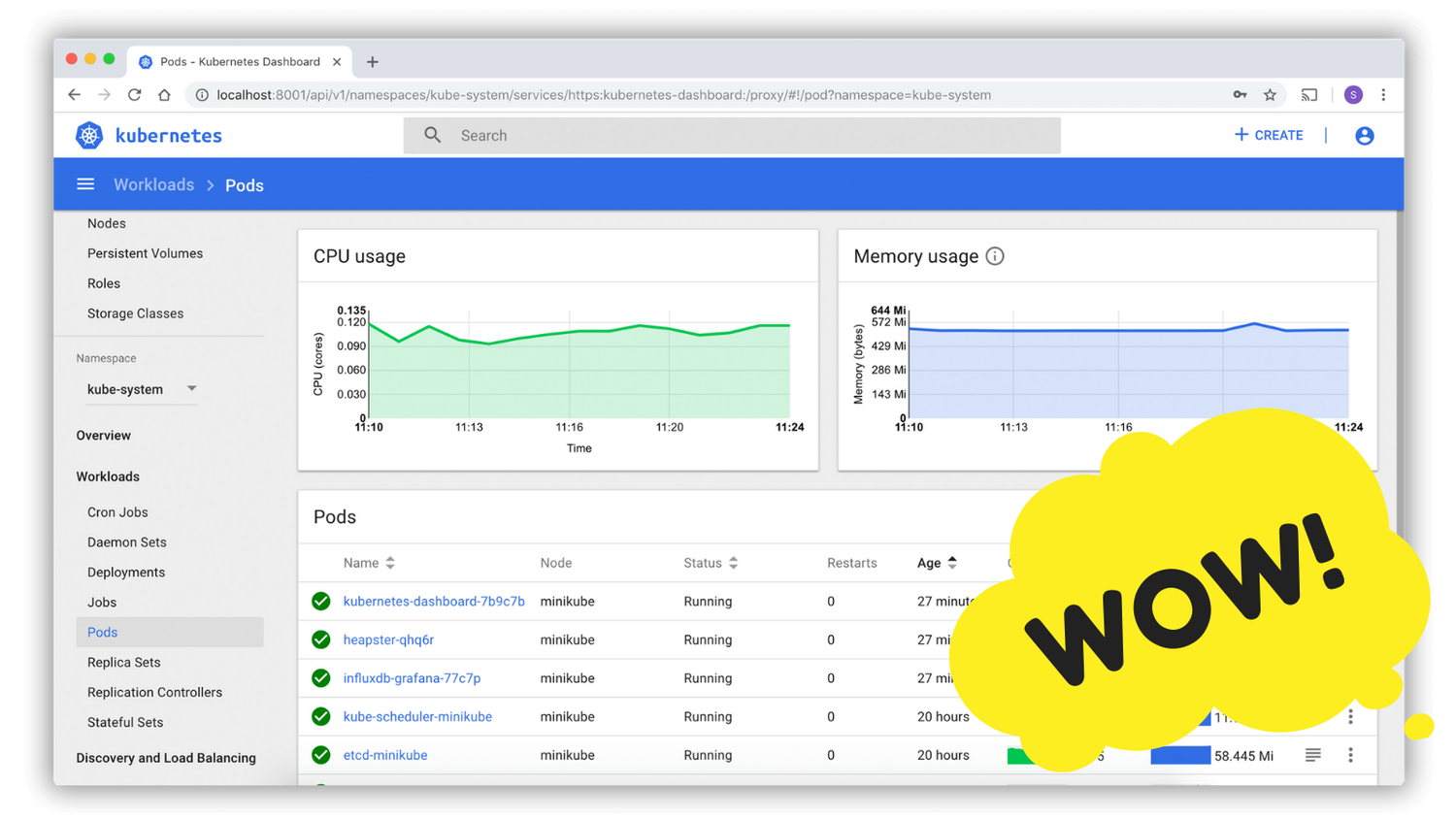This screenshot has height=819, width=1456.
Task: Click the Memory usage info icon
Action: 995,256
